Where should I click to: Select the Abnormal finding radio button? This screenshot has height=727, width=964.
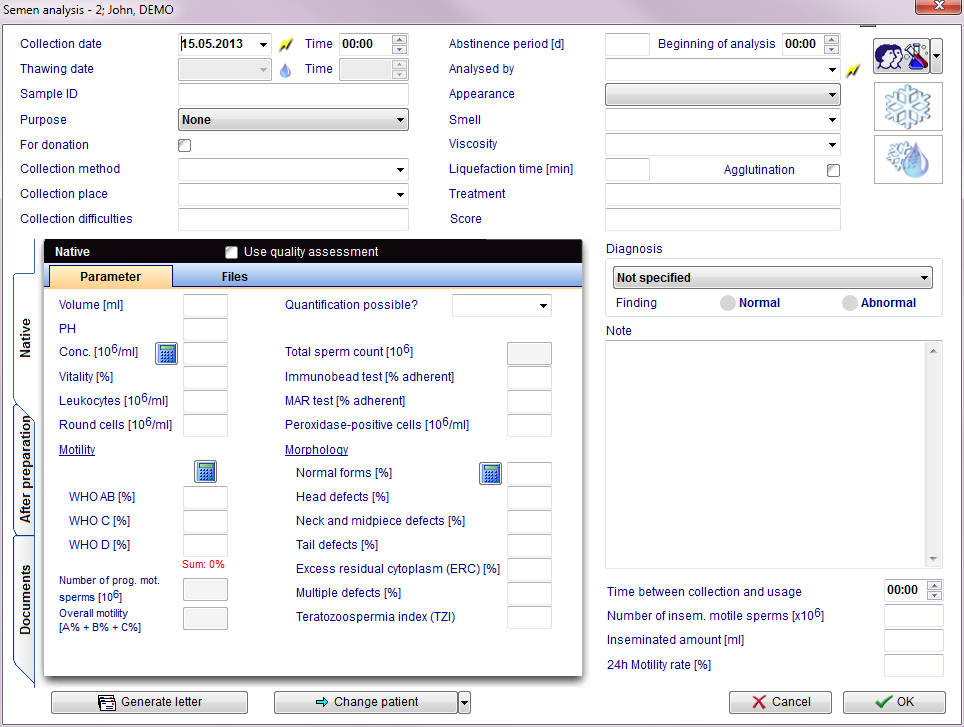[x=850, y=303]
